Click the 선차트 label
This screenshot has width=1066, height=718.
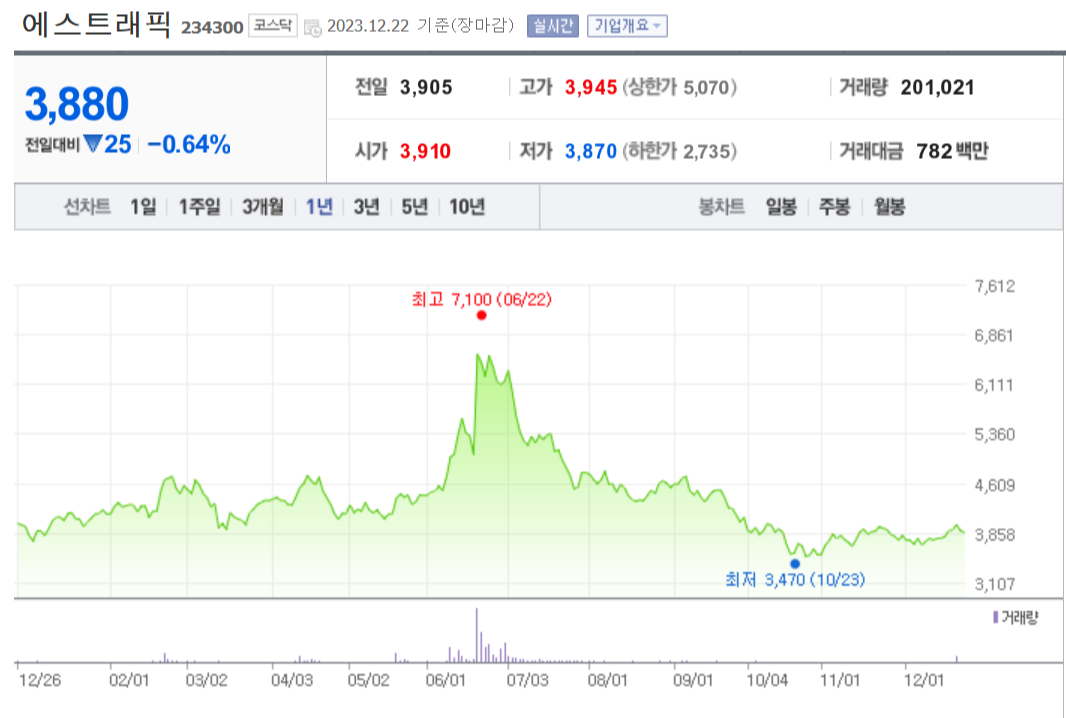87,207
